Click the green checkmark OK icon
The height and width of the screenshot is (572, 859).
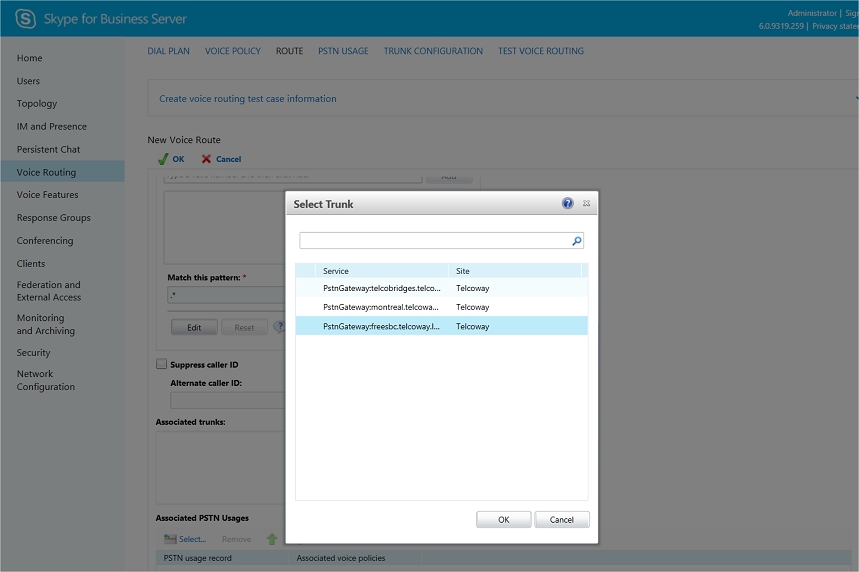pos(163,159)
